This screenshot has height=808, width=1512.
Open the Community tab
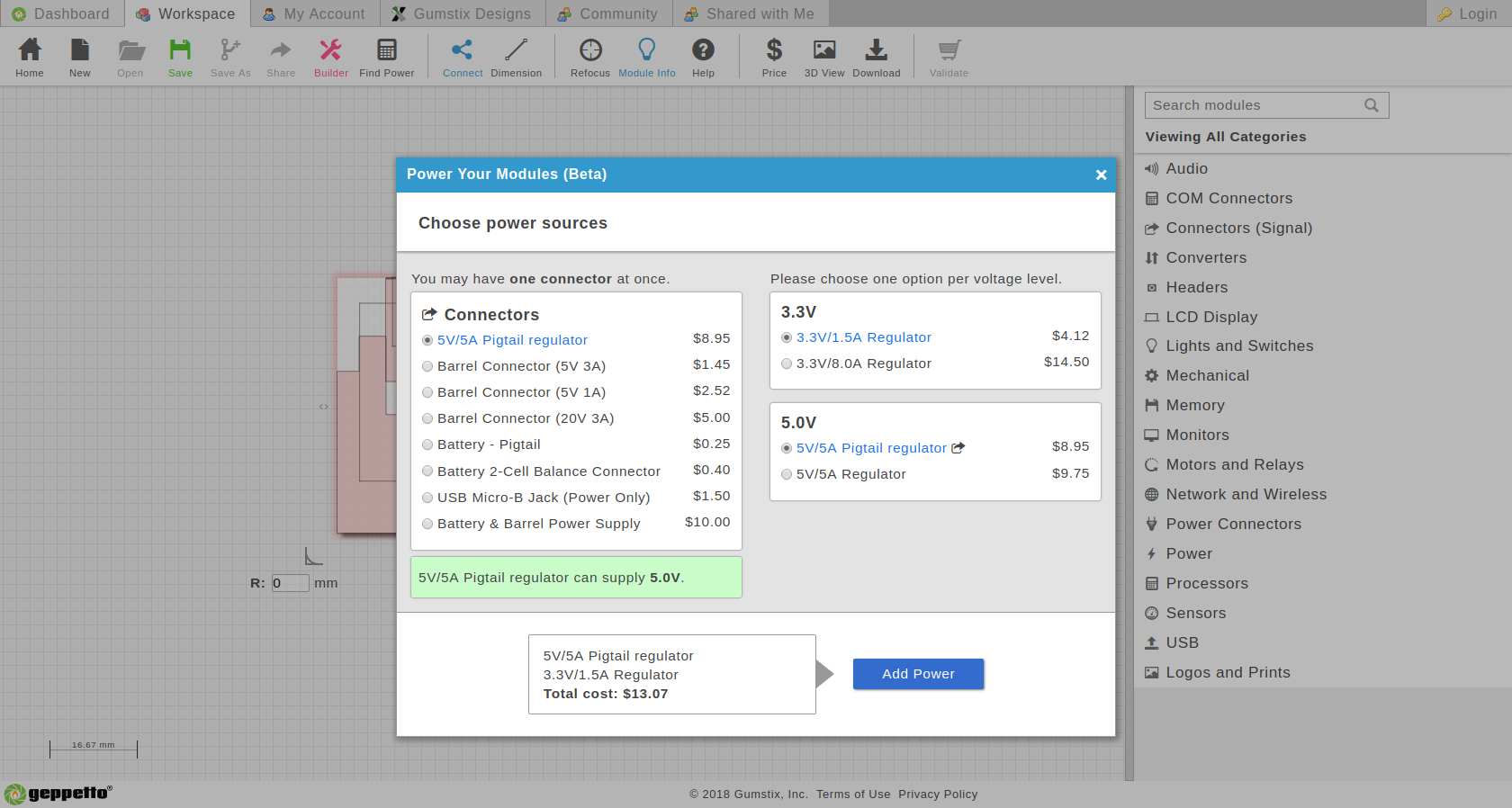click(x=608, y=13)
